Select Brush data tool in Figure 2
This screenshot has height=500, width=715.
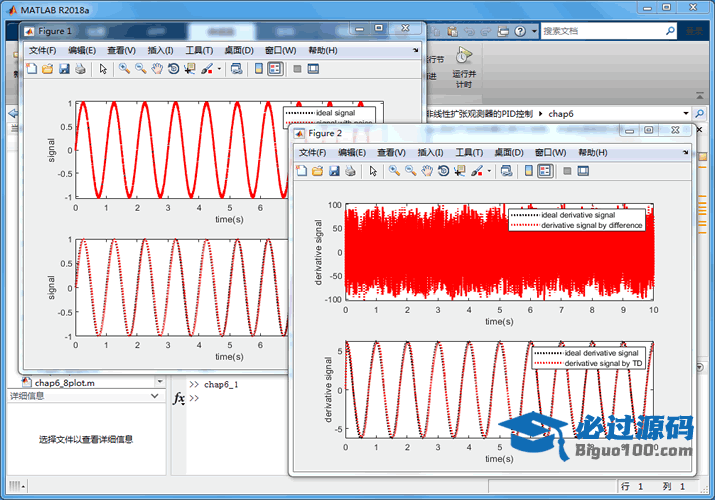pos(477,171)
